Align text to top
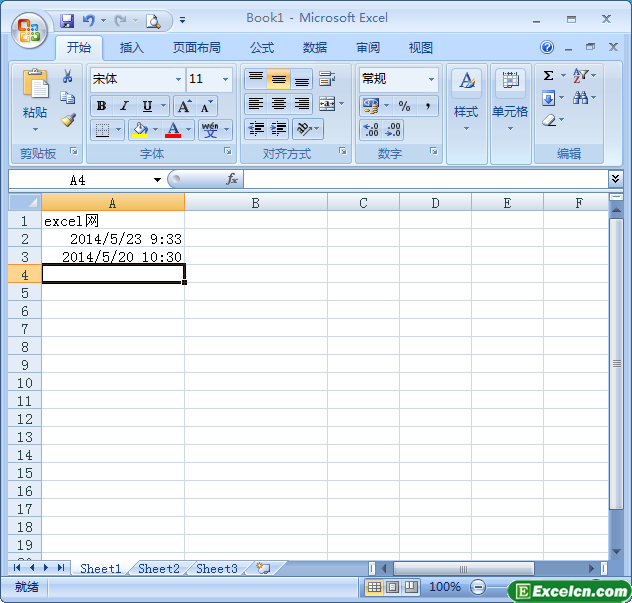This screenshot has height=603, width=632. coord(256,79)
